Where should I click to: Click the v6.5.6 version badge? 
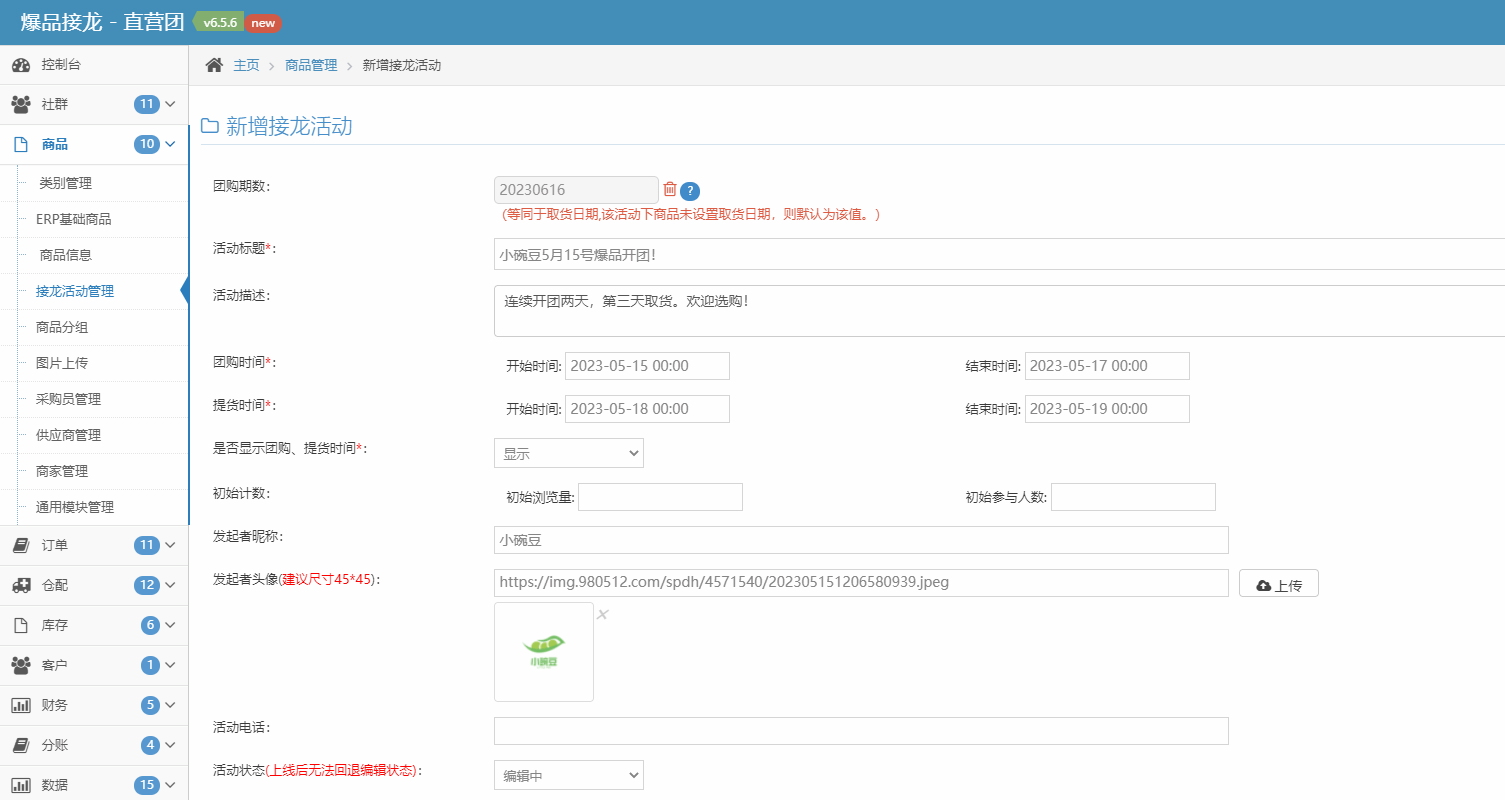pos(219,22)
